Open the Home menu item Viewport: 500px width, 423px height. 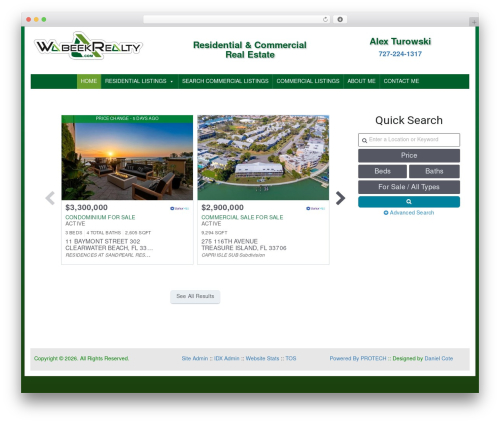coord(89,81)
